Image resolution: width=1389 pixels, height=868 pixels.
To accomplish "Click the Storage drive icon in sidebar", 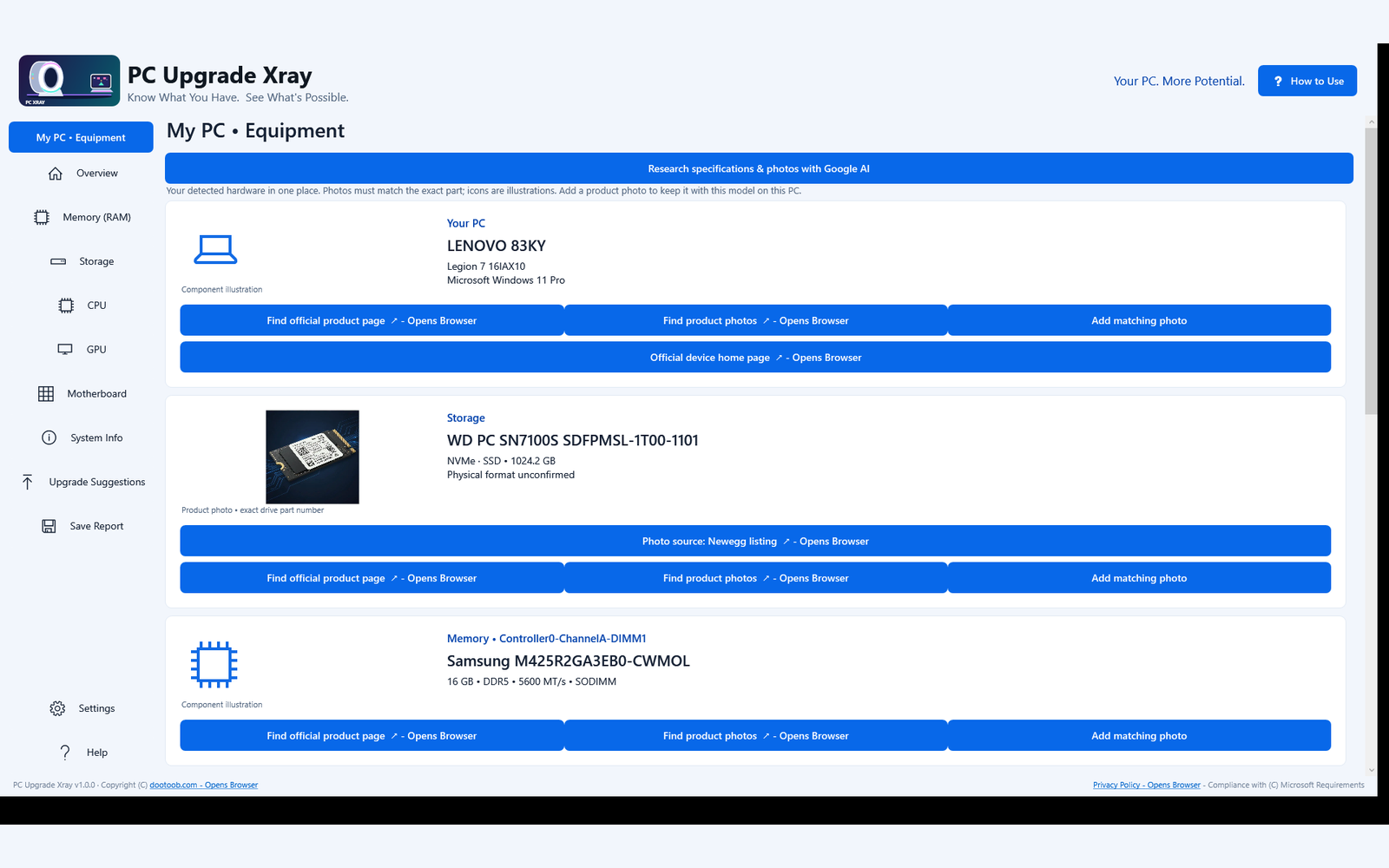I will tap(58, 261).
